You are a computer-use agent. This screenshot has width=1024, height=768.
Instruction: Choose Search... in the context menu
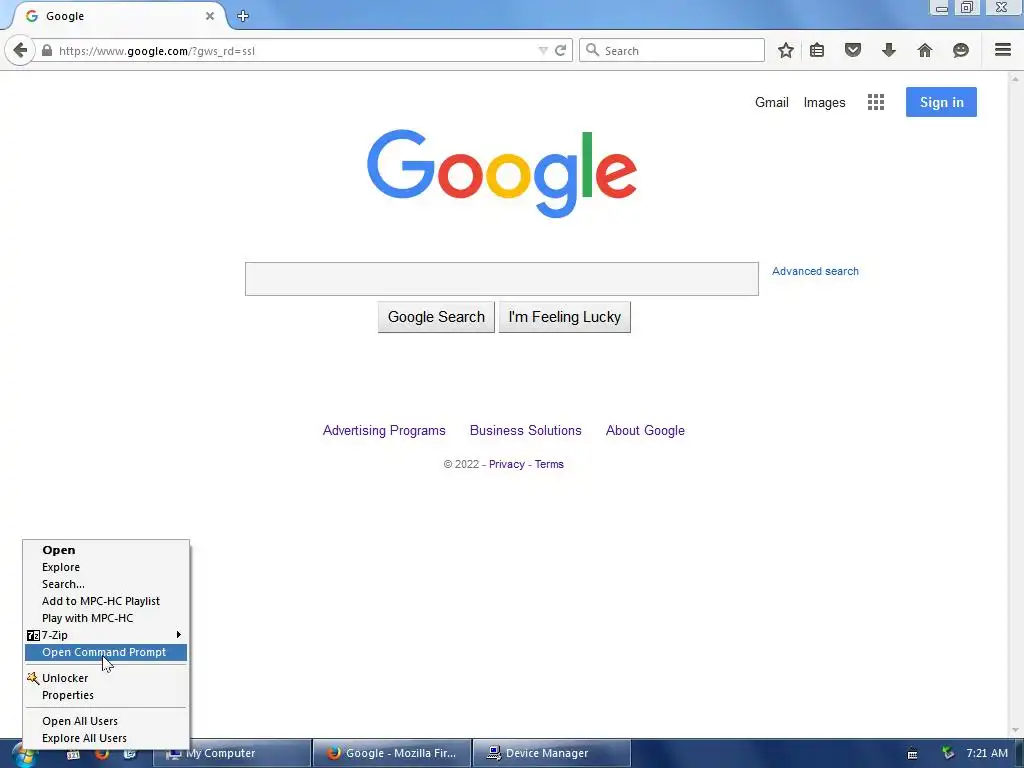pyautogui.click(x=106, y=584)
